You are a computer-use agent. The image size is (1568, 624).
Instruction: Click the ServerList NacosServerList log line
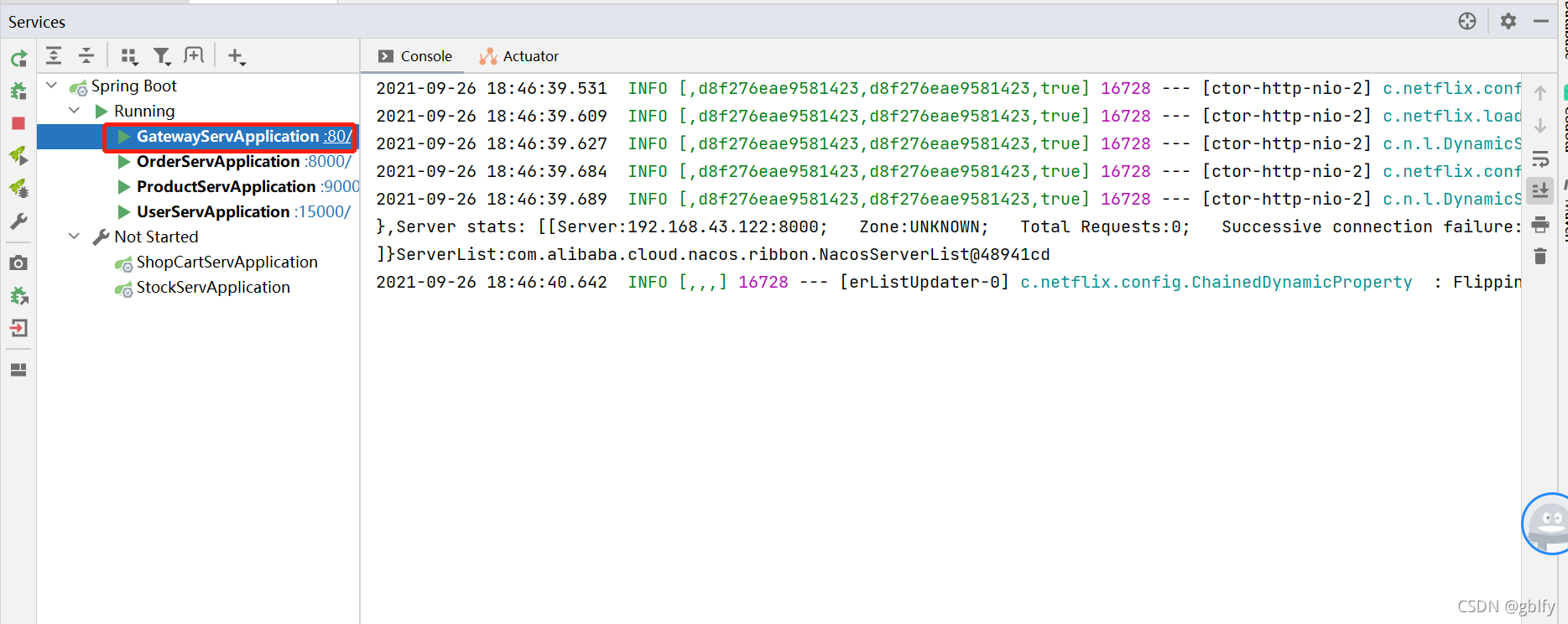713,254
